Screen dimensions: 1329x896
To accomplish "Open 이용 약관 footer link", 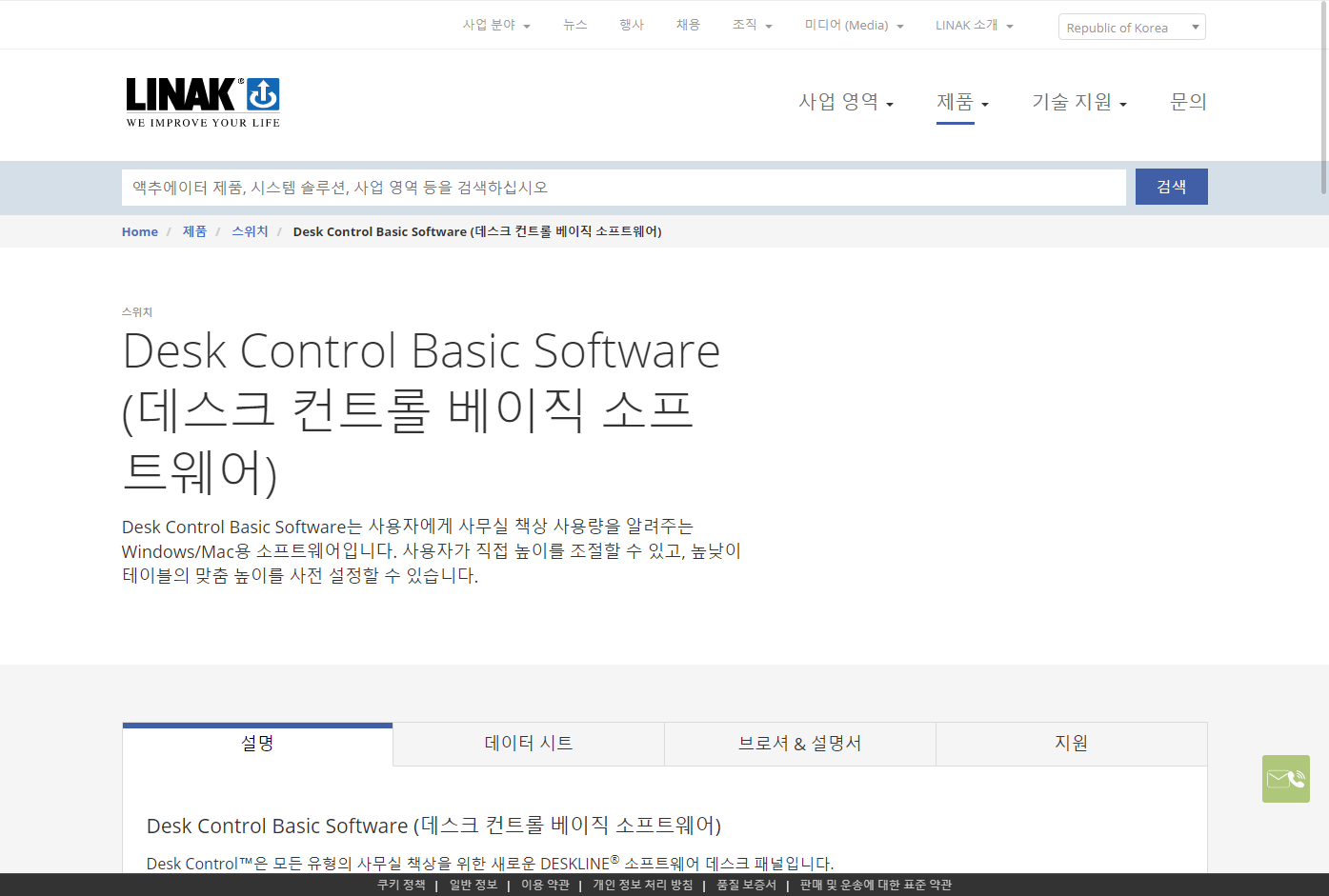I will pos(545,885).
